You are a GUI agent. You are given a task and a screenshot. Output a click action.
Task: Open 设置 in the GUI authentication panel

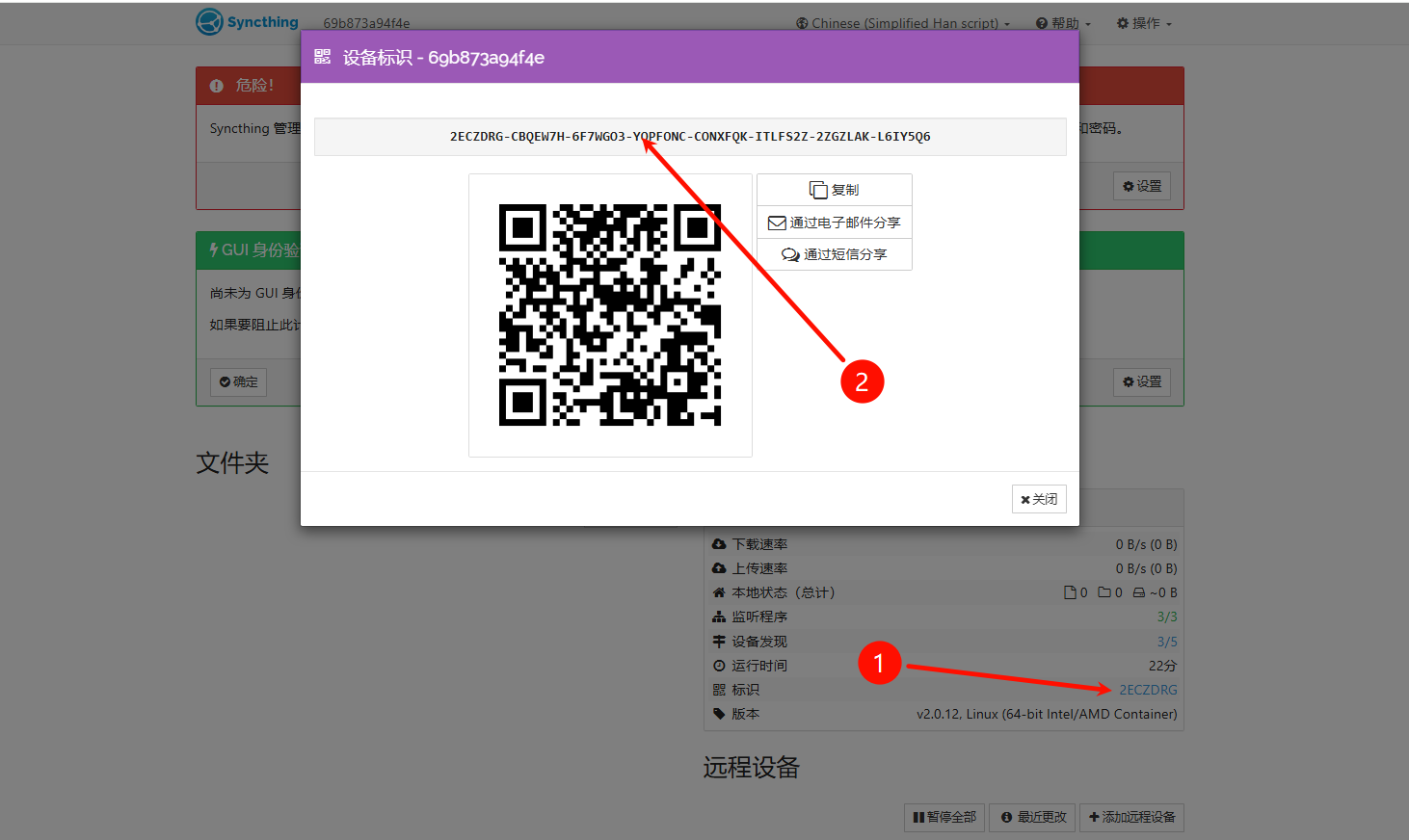pyautogui.click(x=1141, y=381)
